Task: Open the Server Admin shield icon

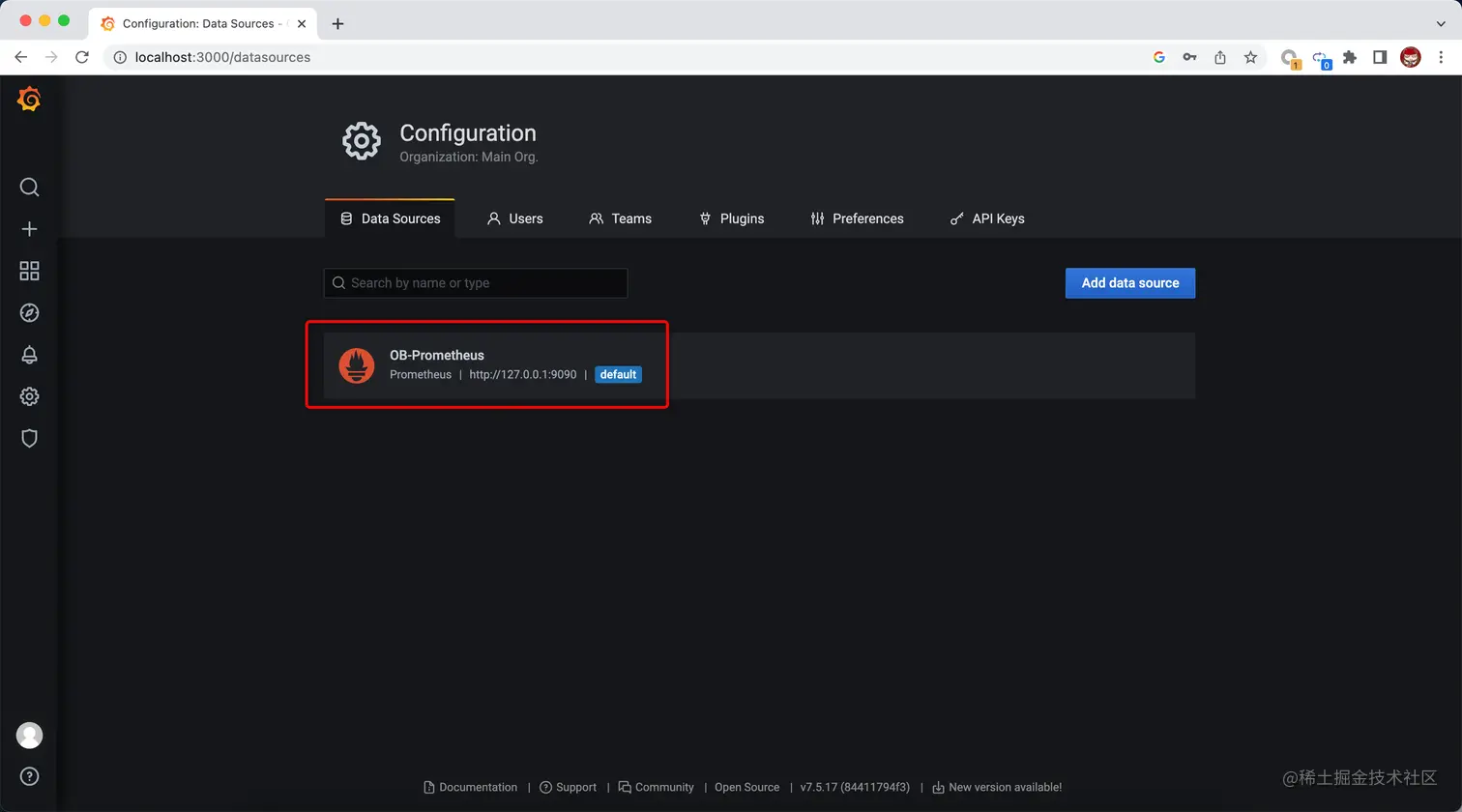Action: point(29,438)
